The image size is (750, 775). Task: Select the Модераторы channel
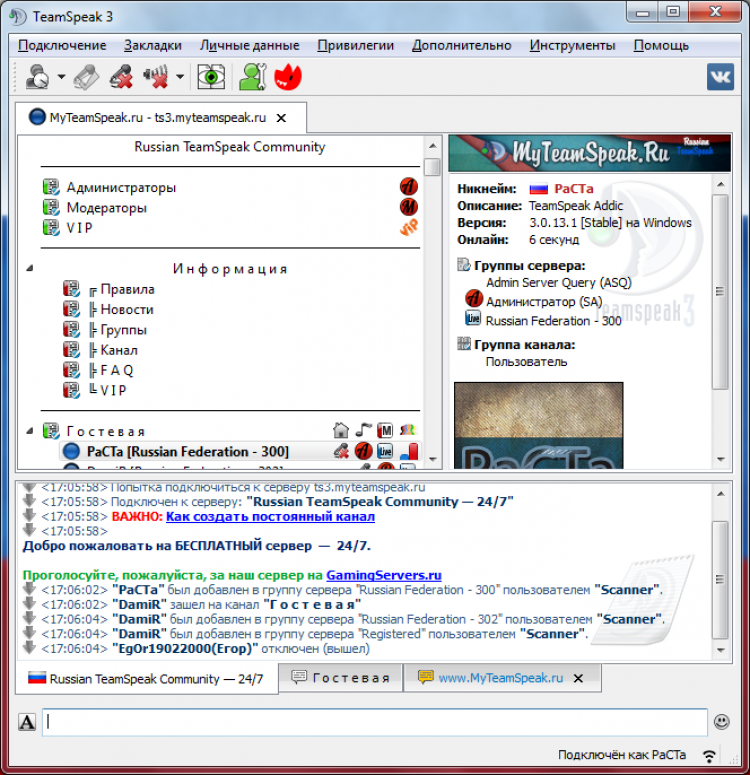107,208
